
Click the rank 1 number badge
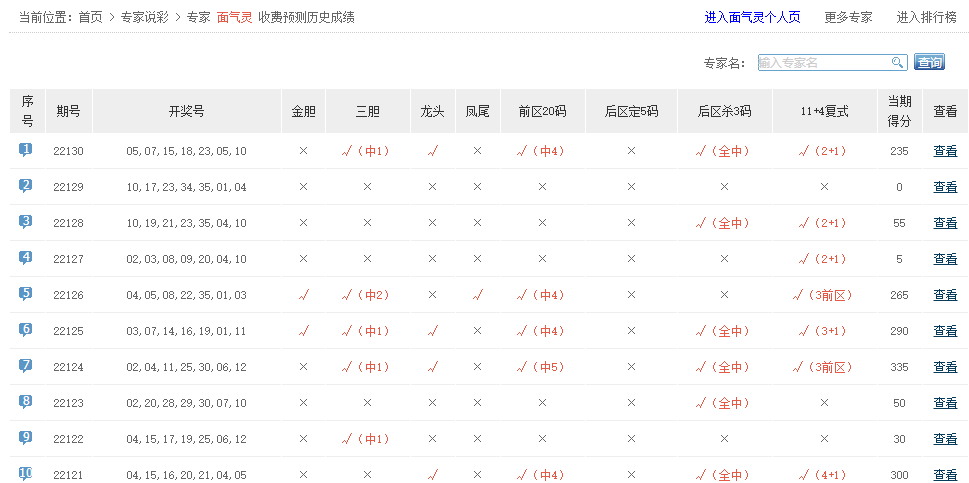[x=26, y=150]
